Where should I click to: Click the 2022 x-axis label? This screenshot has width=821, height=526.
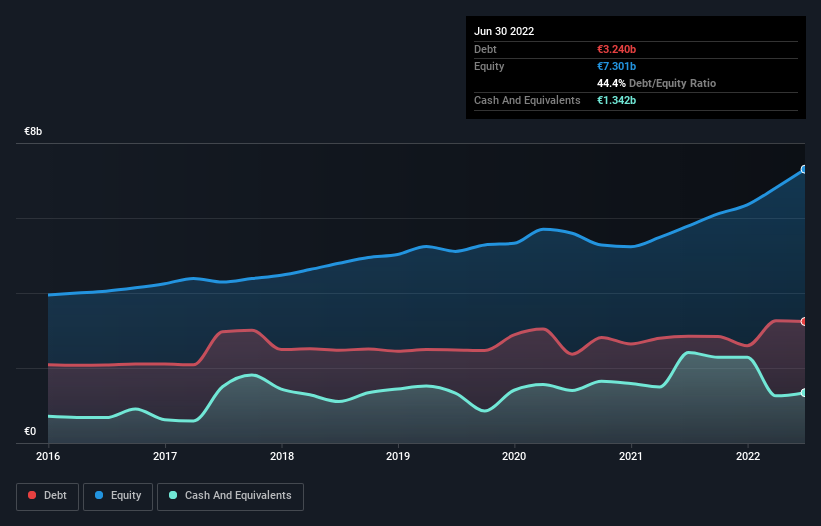pos(748,456)
